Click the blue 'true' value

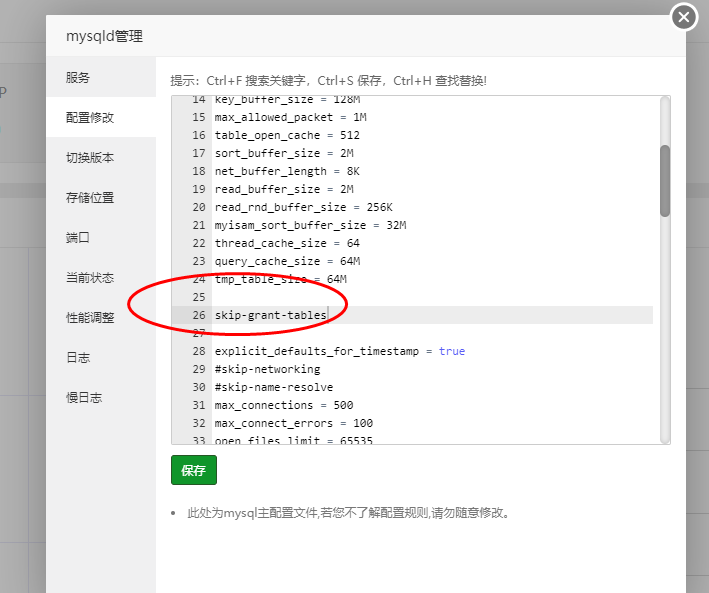(452, 351)
